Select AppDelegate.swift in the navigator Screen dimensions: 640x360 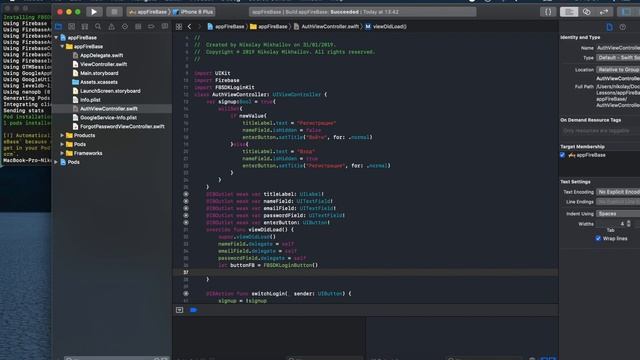[x=102, y=56]
